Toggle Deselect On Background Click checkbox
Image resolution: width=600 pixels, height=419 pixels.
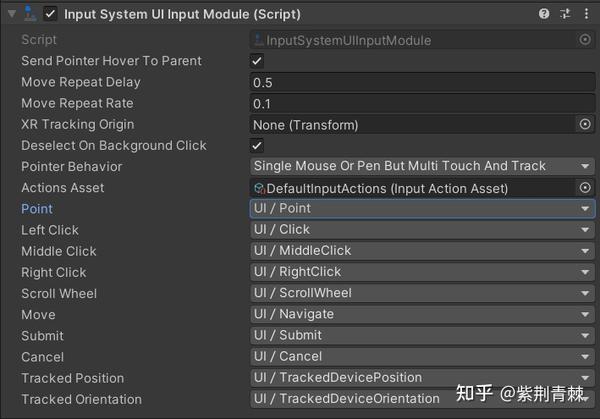tap(257, 145)
